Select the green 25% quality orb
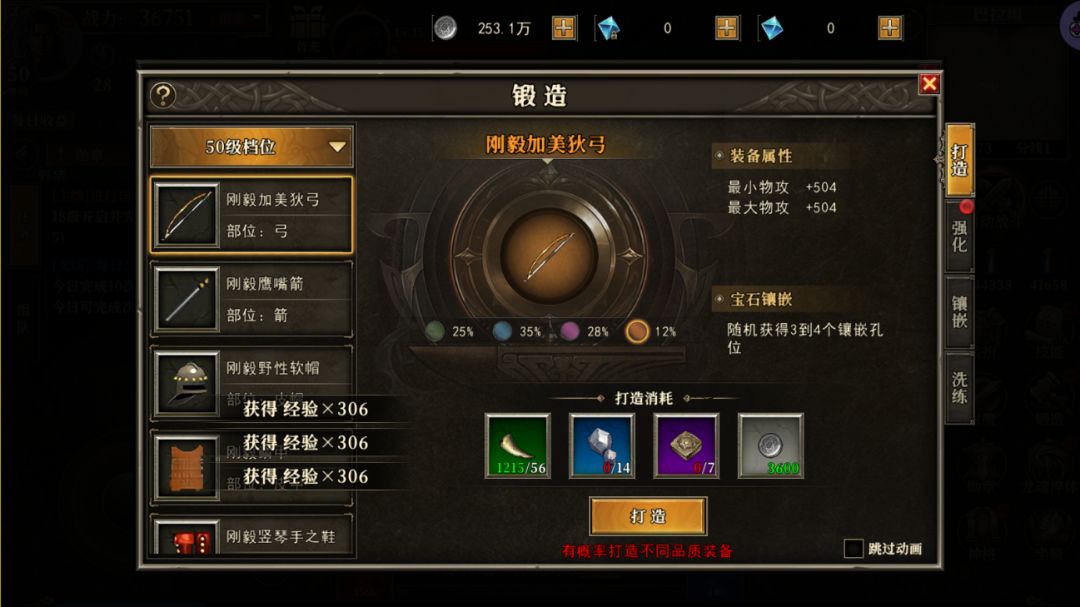Screen dimensions: 1080x607 tap(435, 331)
